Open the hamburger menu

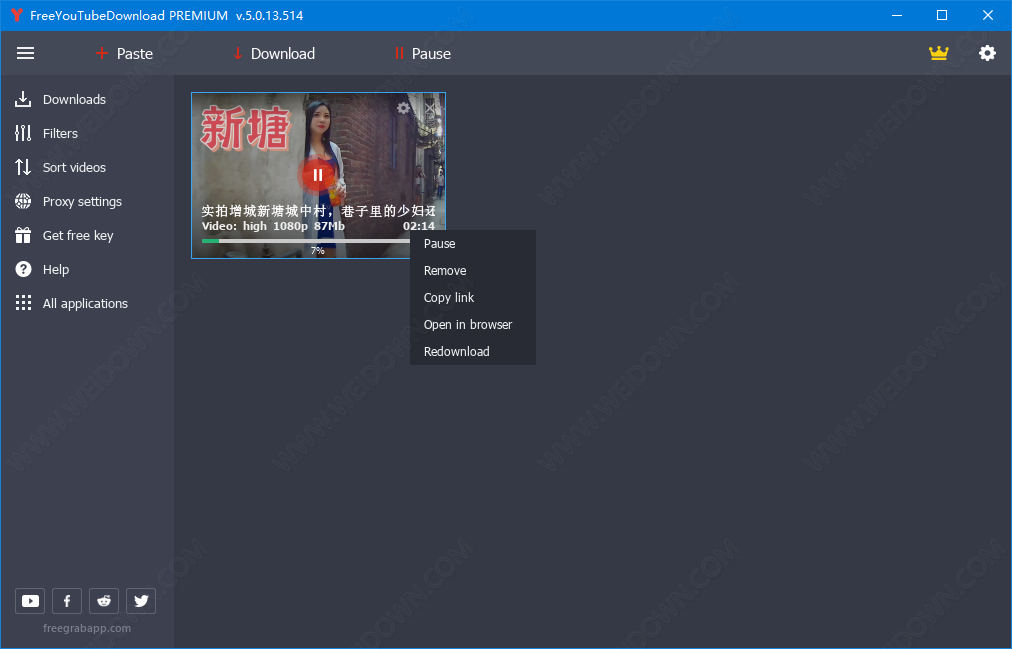coord(25,54)
